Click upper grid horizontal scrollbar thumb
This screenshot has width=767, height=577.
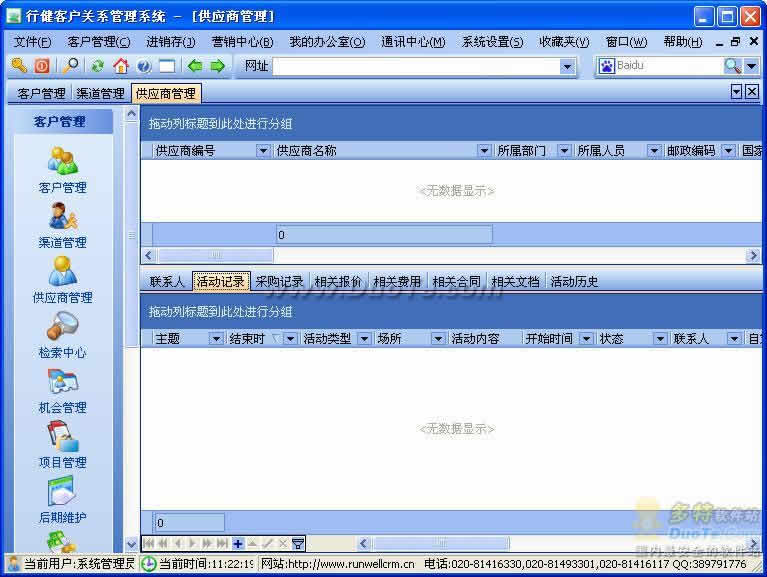[x=216, y=255]
